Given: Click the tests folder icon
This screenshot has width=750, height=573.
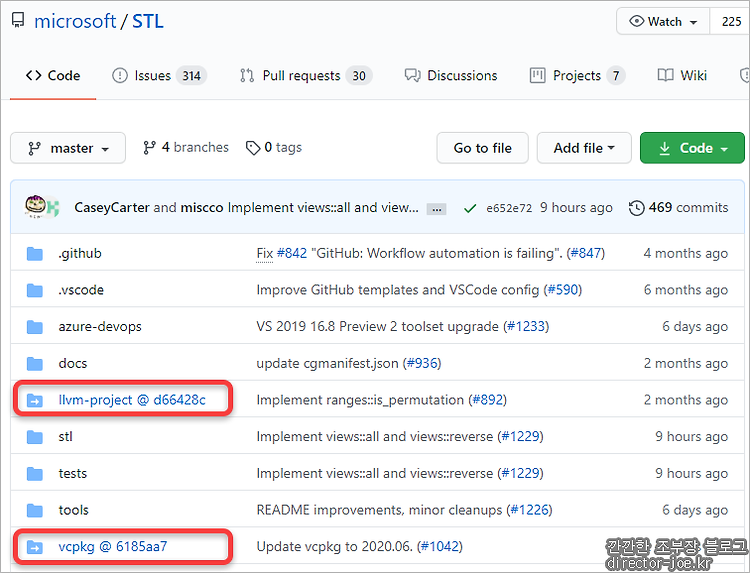Looking at the screenshot, I should pos(34,474).
